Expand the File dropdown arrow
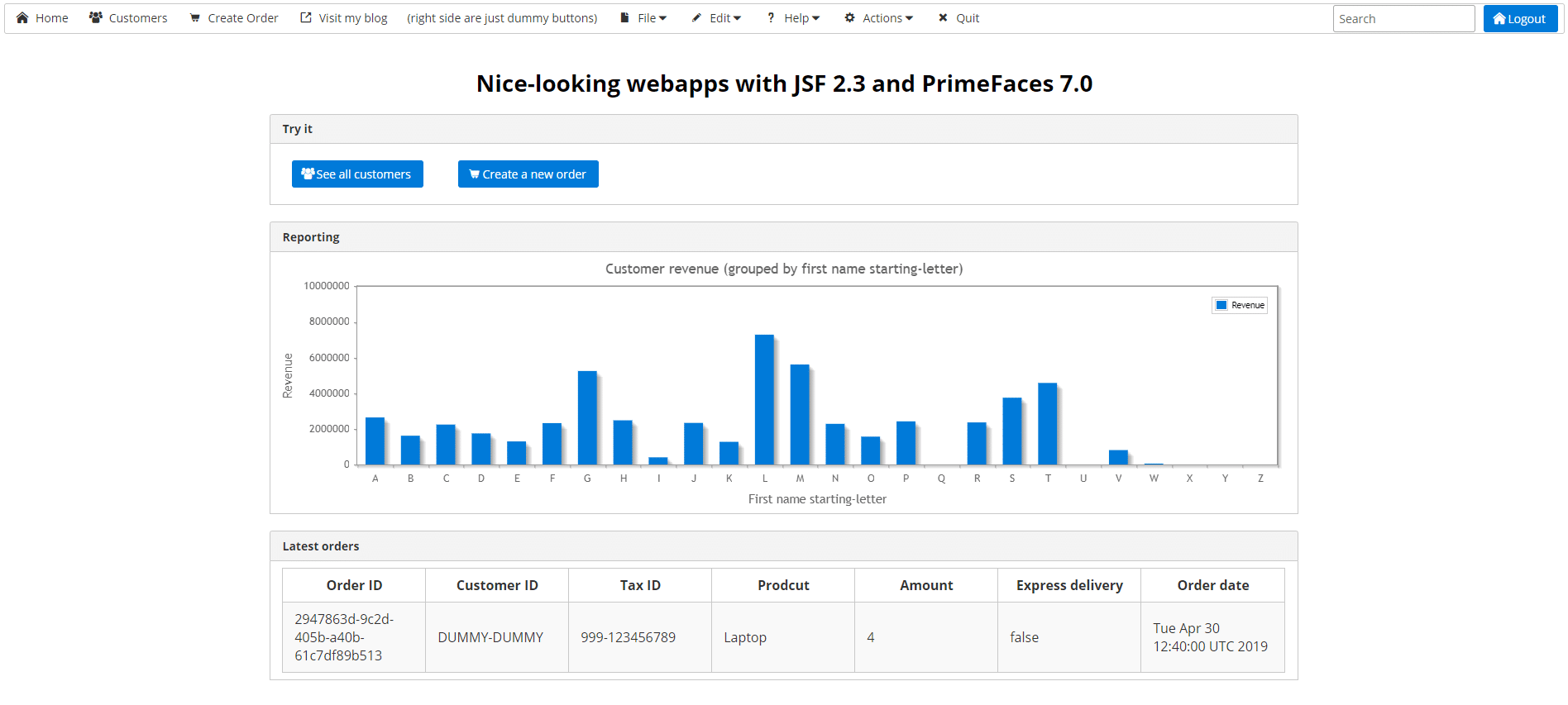 coord(662,18)
